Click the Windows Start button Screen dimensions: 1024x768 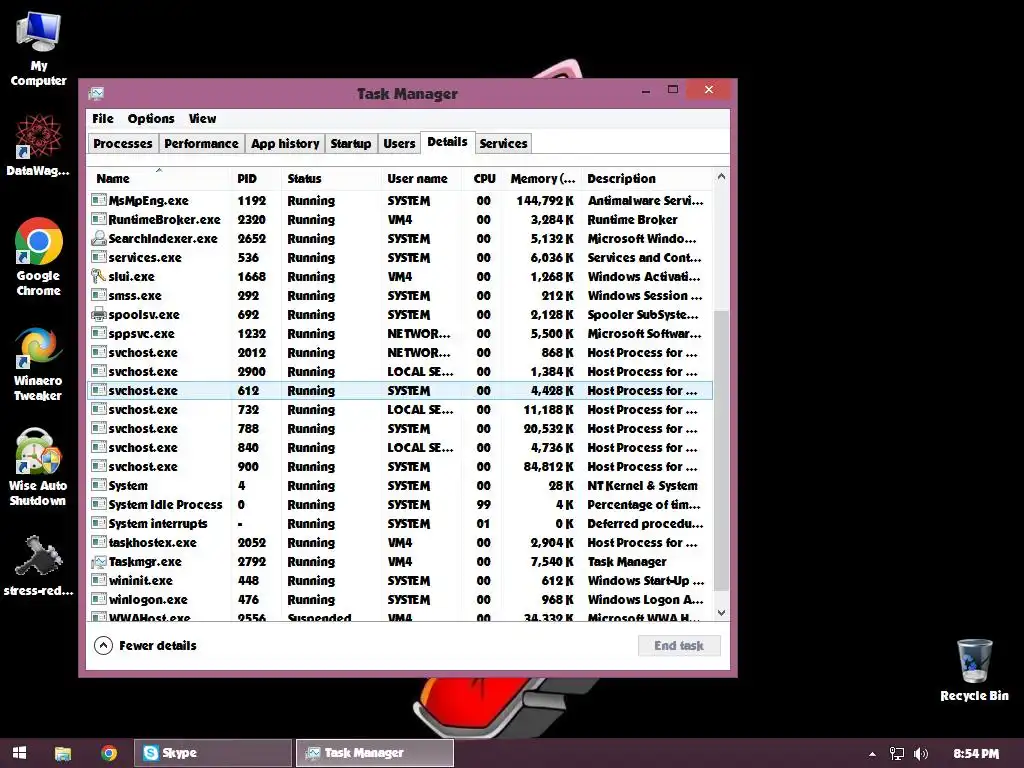pos(20,753)
